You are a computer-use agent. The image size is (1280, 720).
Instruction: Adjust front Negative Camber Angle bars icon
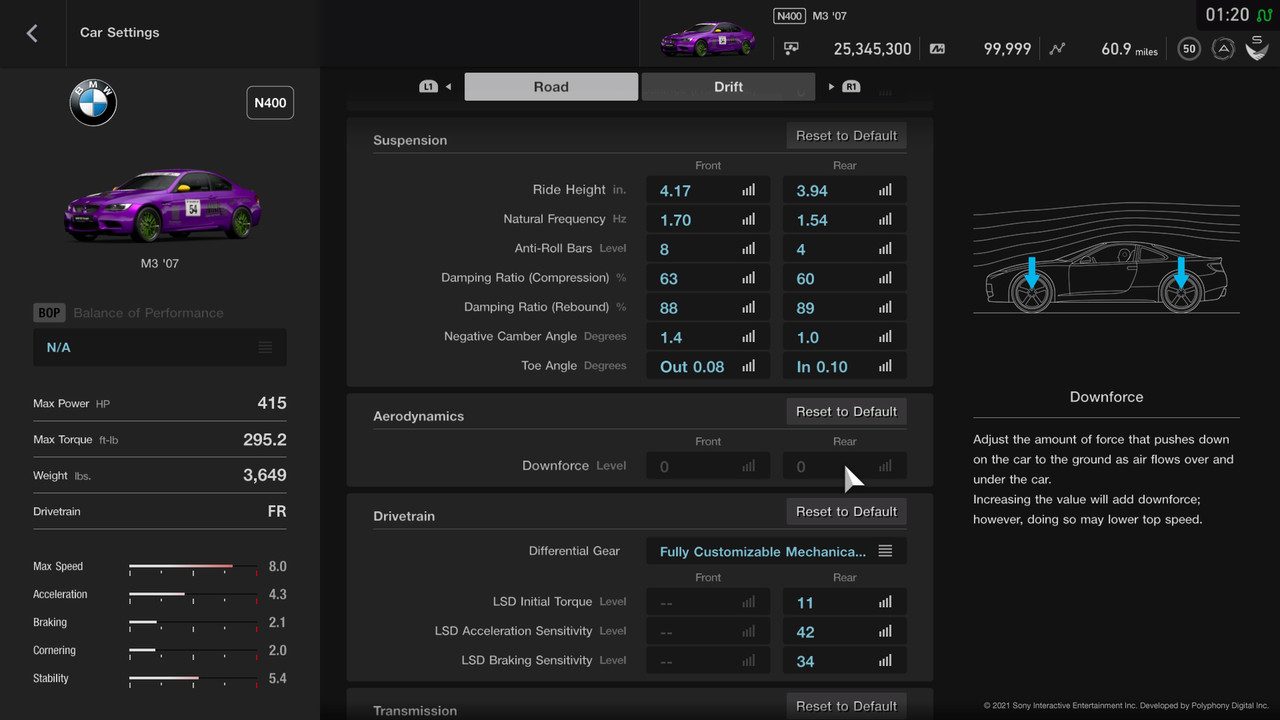coord(748,336)
